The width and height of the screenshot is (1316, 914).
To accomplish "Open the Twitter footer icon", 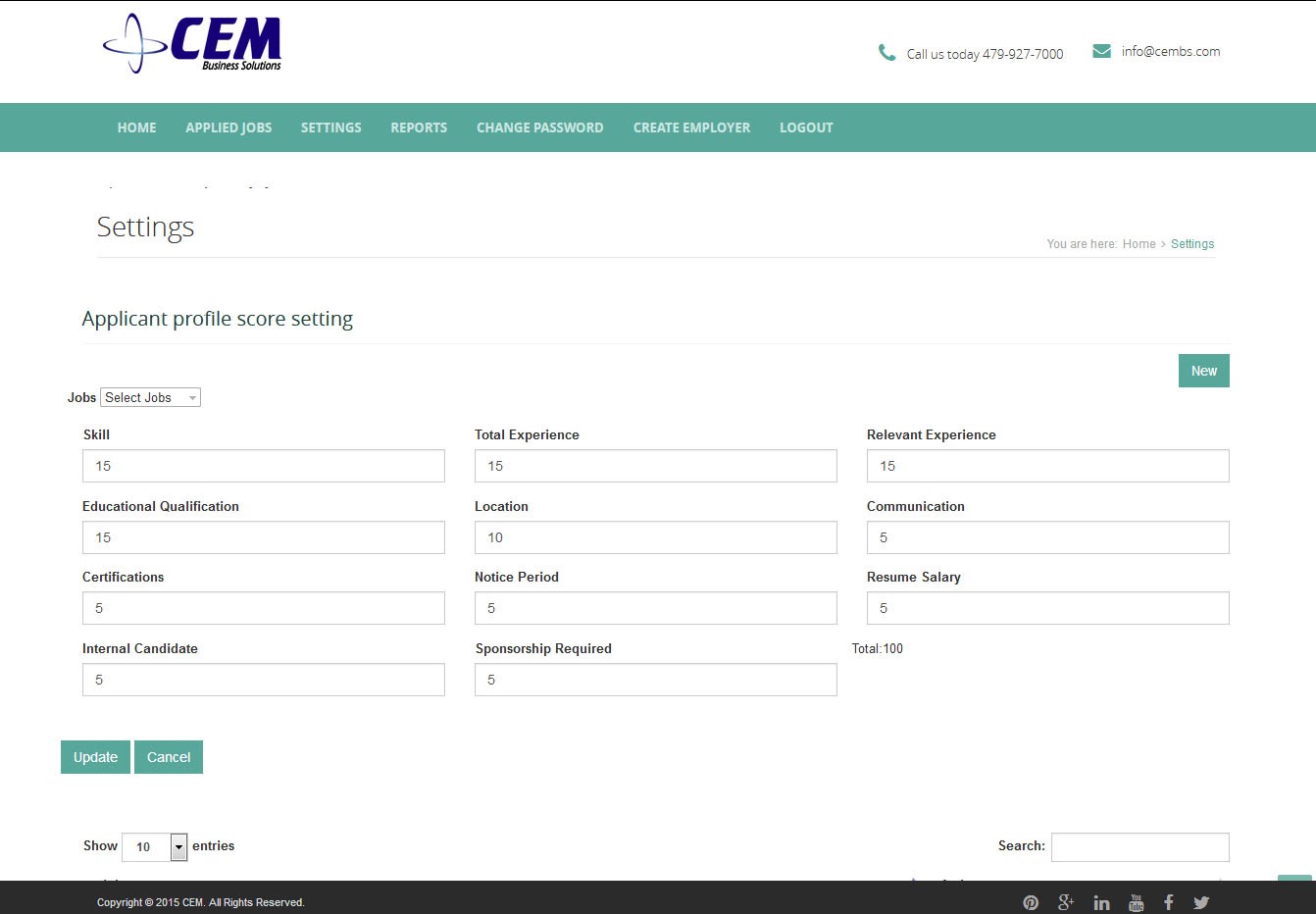I will 1201,902.
